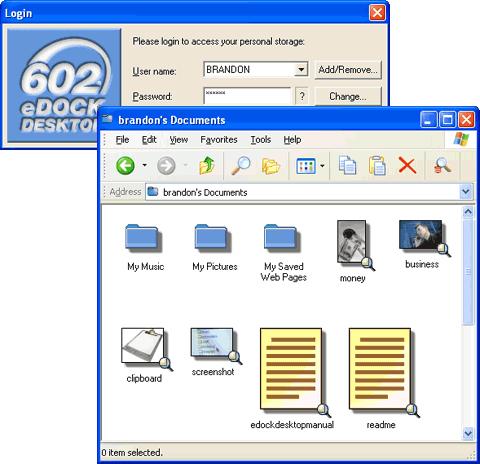This screenshot has height=464, width=480.
Task: Open the Views dropdown arrow
Action: coord(322,165)
